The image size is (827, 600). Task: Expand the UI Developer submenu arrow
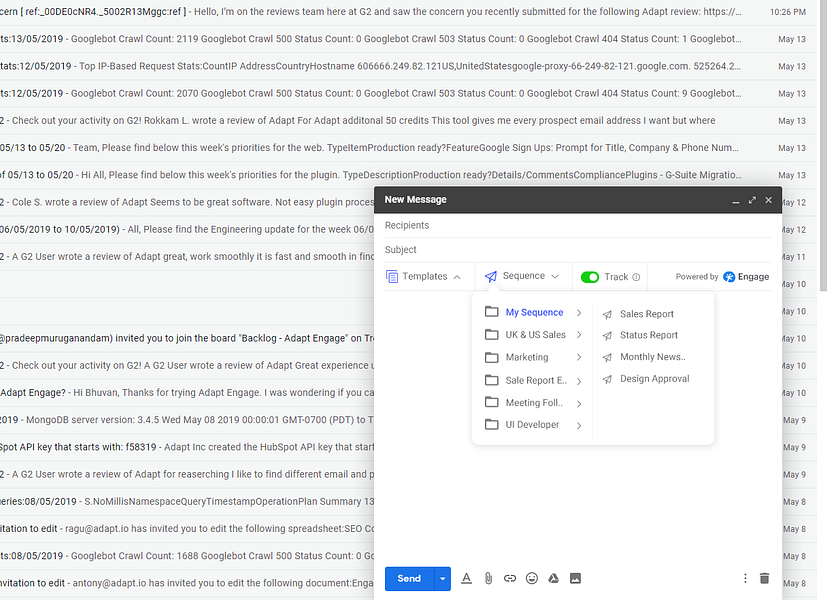[579, 426]
